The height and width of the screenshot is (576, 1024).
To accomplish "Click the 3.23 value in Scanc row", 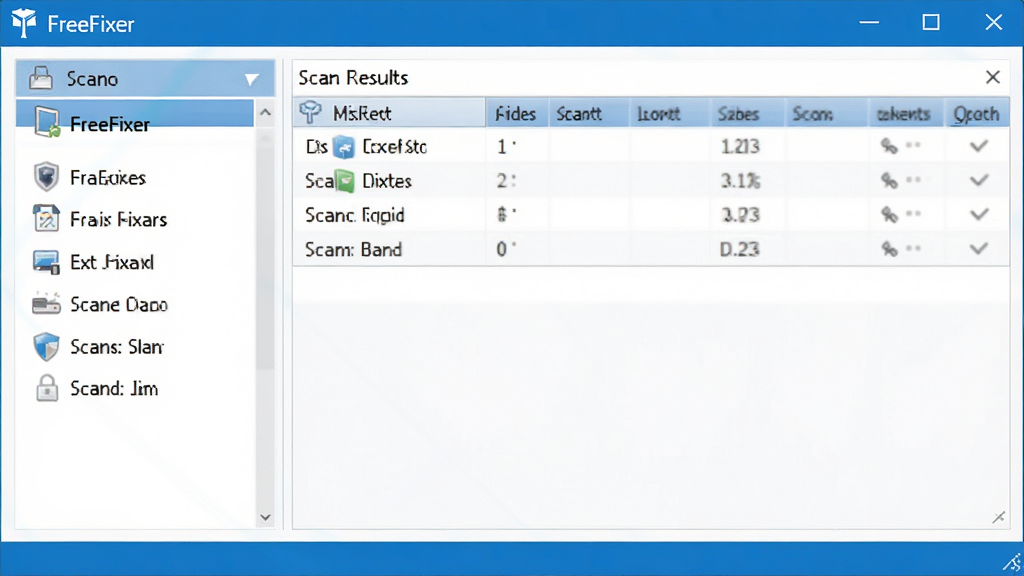I will click(x=740, y=215).
